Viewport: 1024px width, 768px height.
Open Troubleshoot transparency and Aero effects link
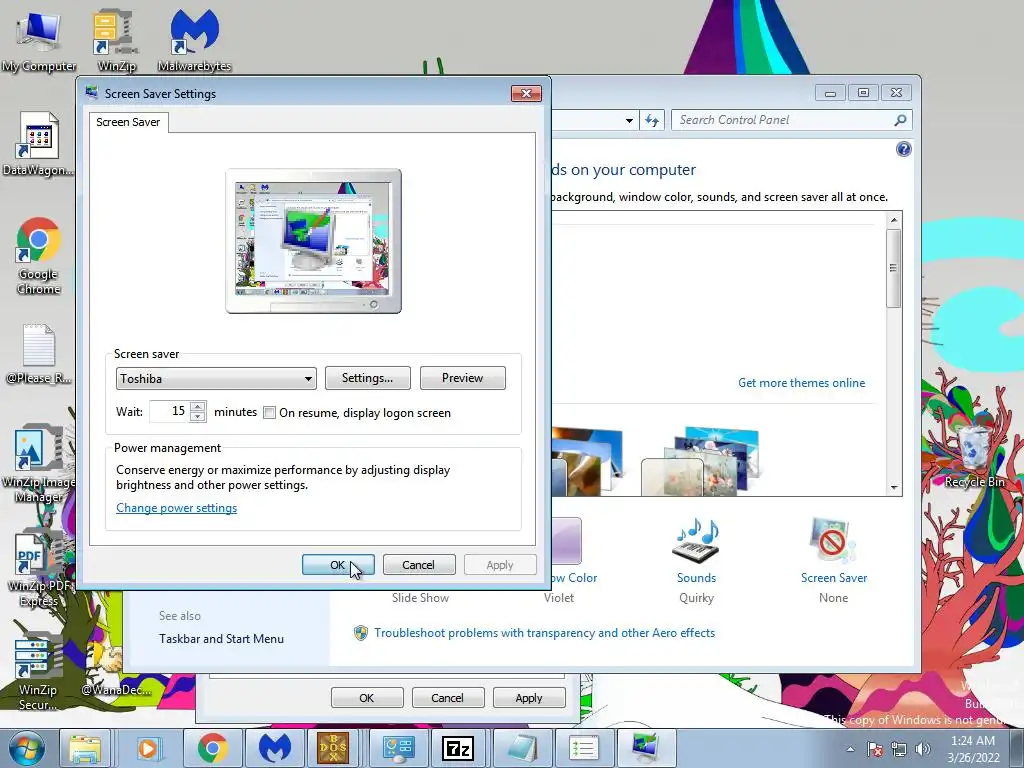pos(544,633)
